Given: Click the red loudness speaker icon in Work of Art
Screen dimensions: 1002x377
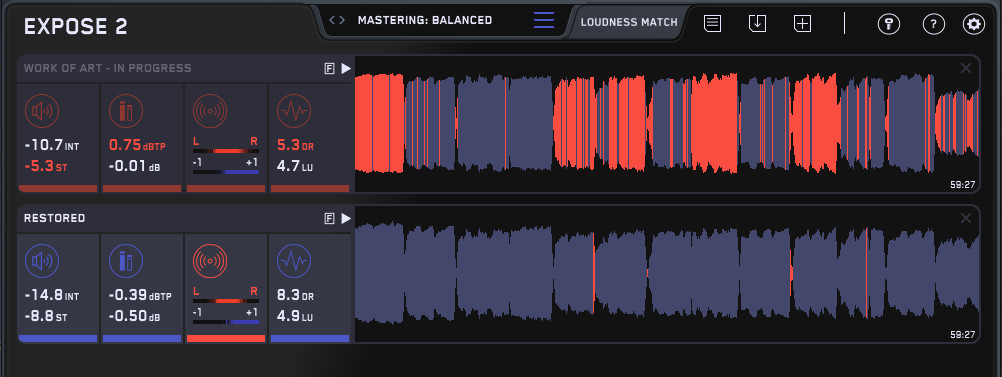Looking at the screenshot, I should click(42, 111).
